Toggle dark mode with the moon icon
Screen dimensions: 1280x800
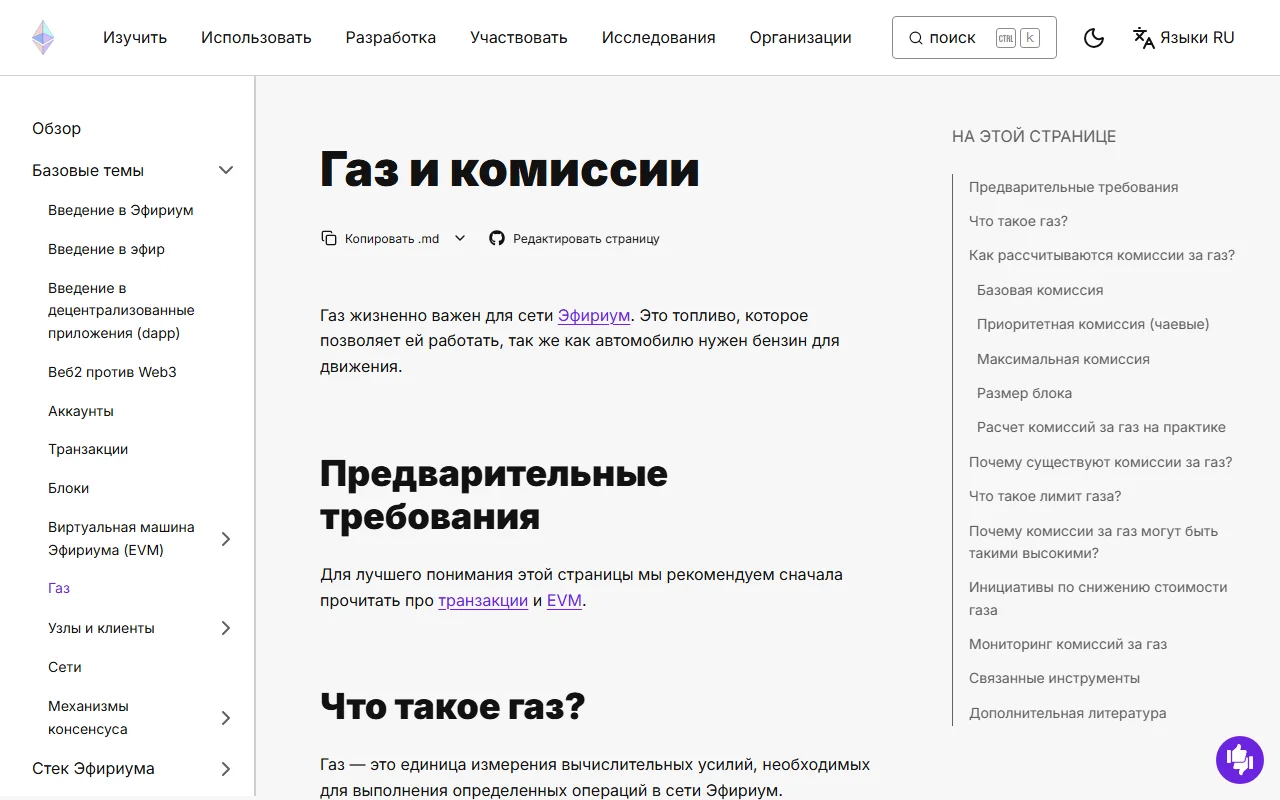1094,38
